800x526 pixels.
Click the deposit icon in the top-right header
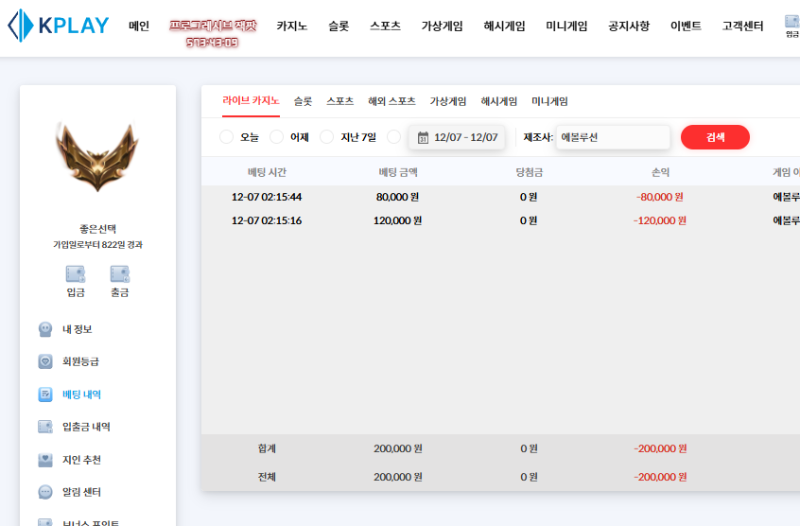(792, 21)
